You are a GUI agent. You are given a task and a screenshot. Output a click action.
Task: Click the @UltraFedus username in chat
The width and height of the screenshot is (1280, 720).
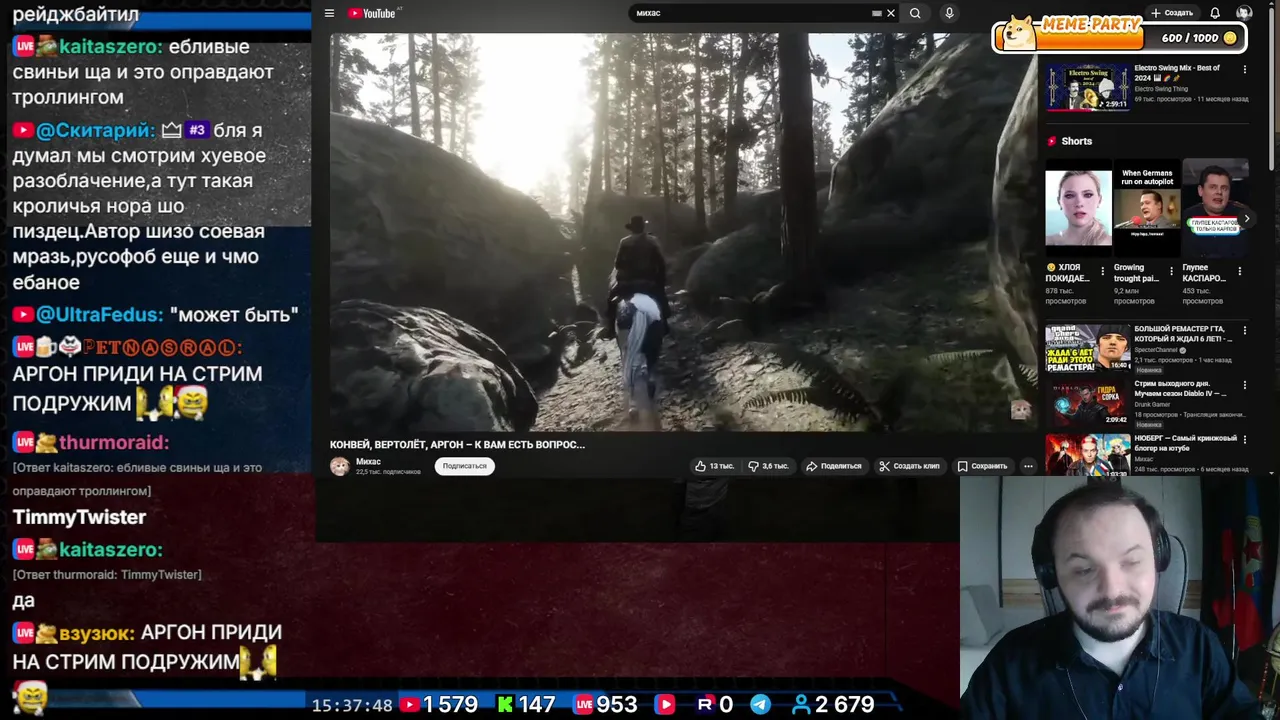98,314
